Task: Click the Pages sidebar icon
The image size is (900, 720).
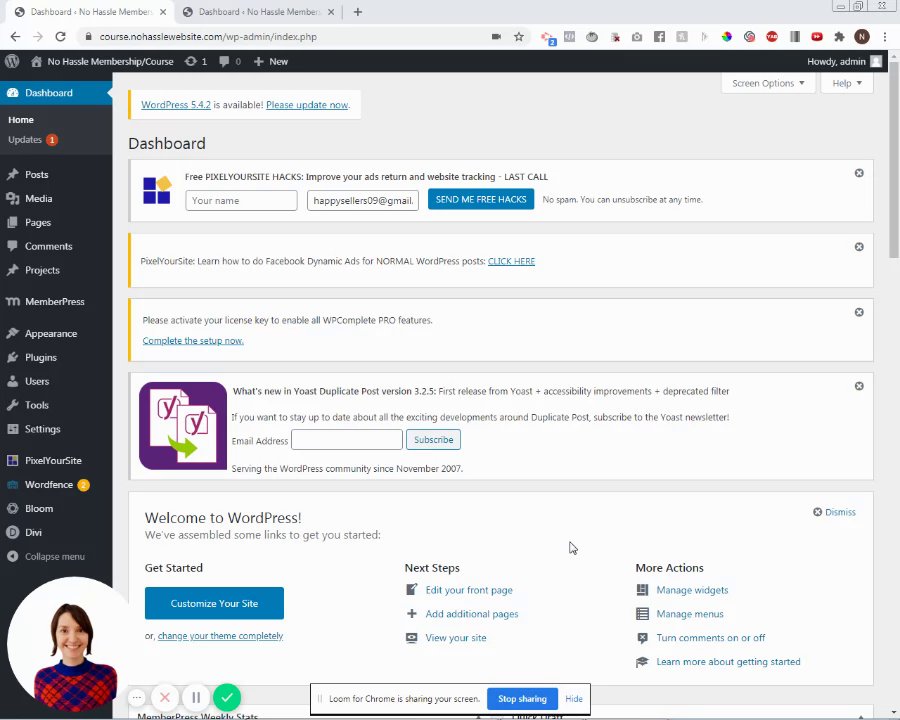Action: [x=13, y=223]
